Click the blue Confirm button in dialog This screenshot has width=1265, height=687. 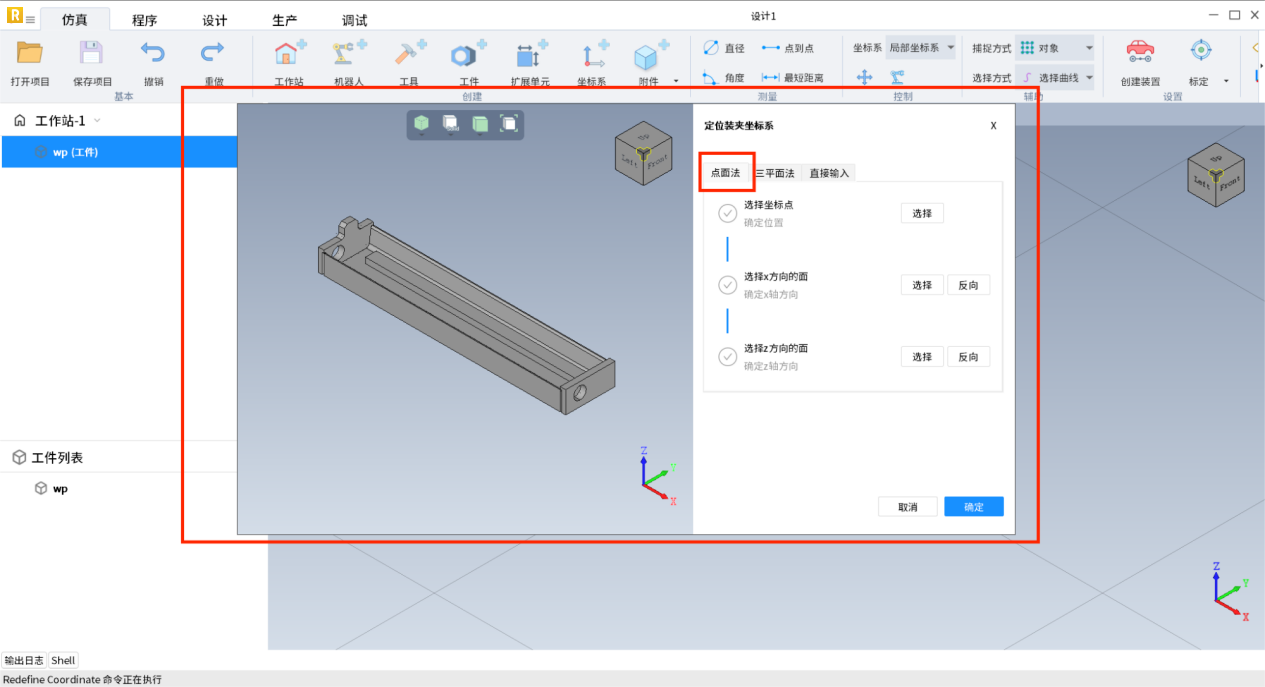[x=973, y=507]
